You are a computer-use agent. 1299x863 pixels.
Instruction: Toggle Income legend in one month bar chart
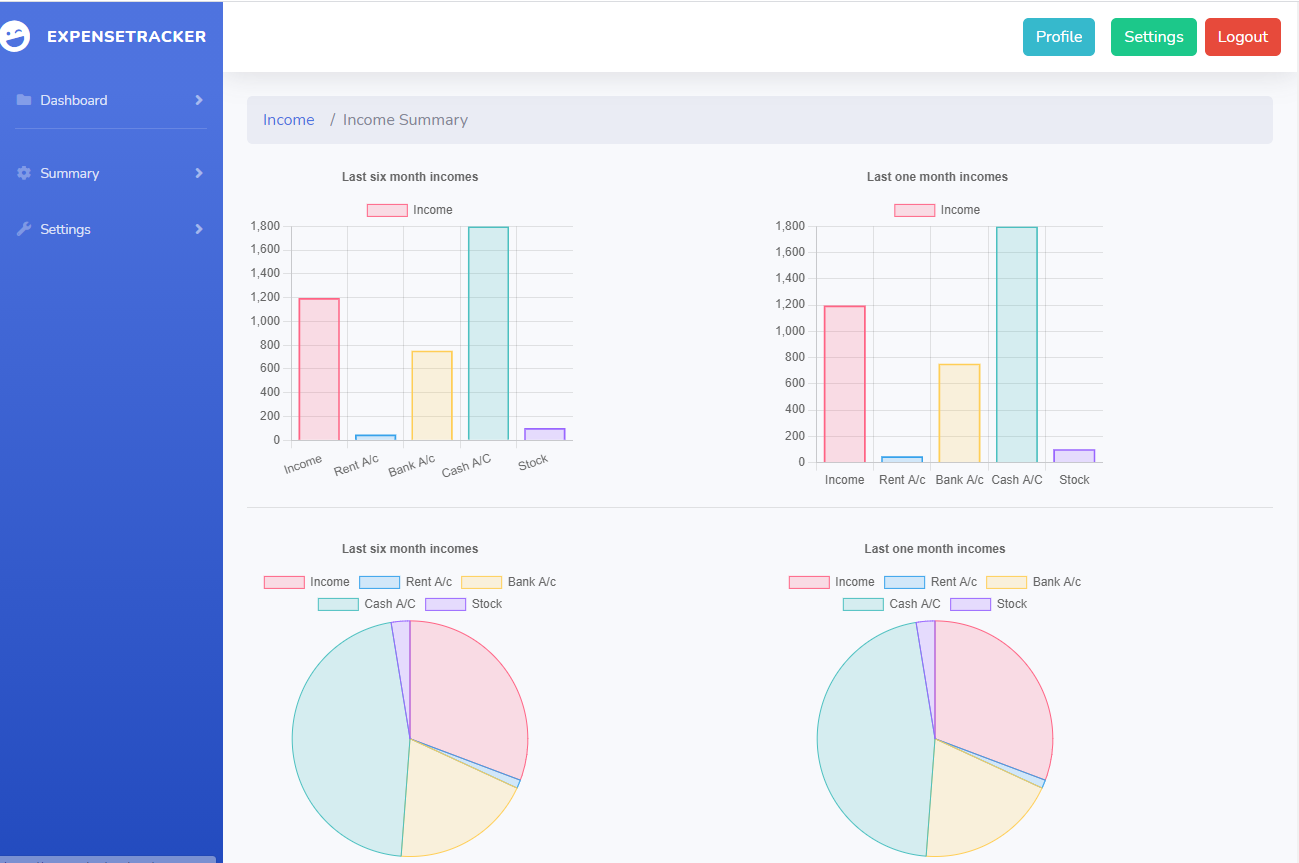[937, 210]
